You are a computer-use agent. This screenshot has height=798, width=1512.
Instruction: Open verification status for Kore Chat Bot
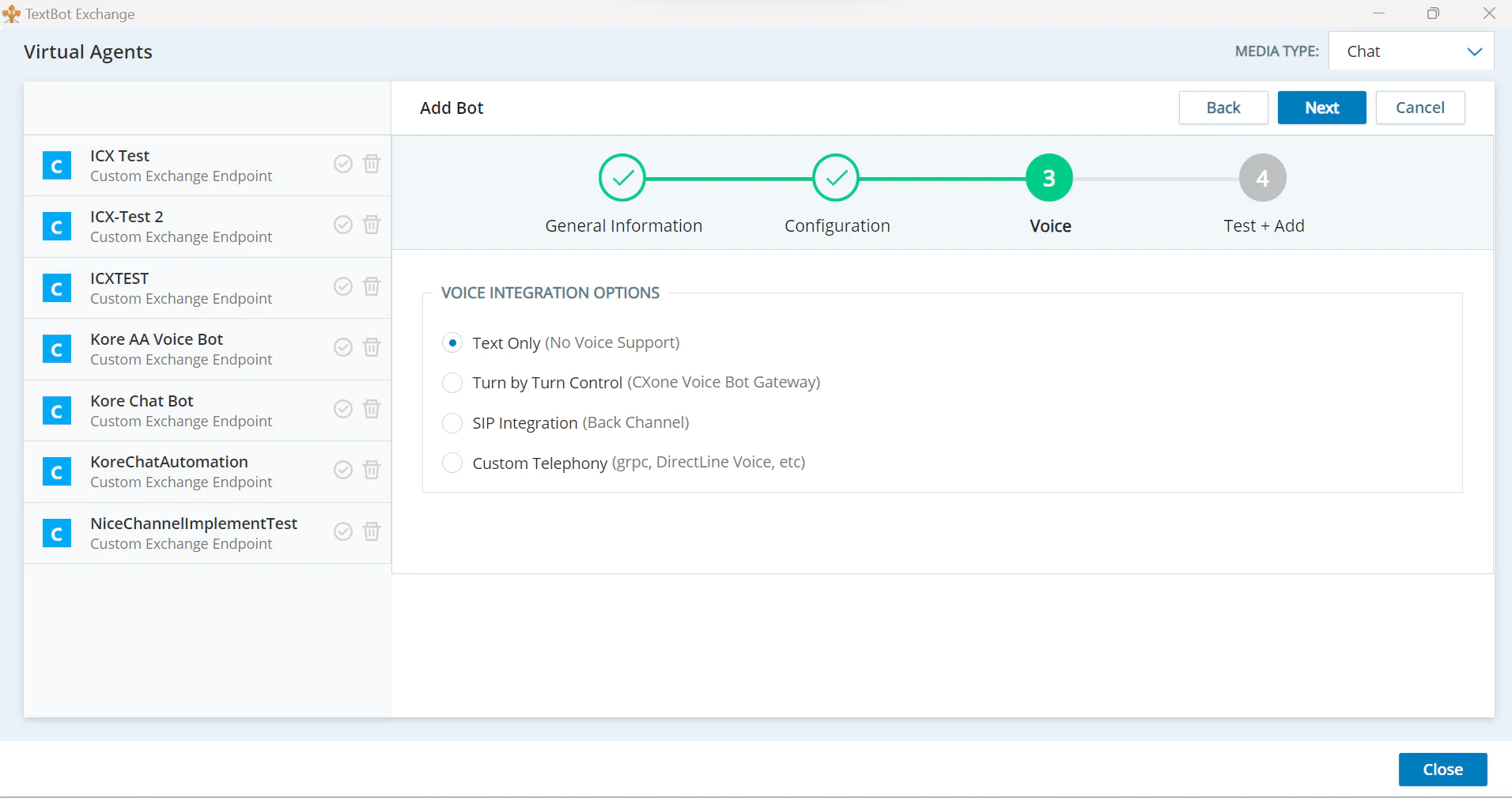(x=343, y=409)
